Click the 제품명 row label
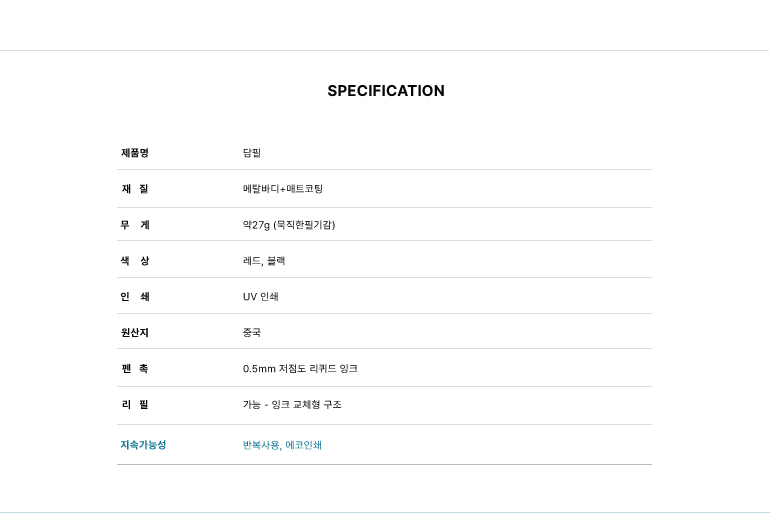Image resolution: width=770 pixels, height=513 pixels. pos(135,153)
